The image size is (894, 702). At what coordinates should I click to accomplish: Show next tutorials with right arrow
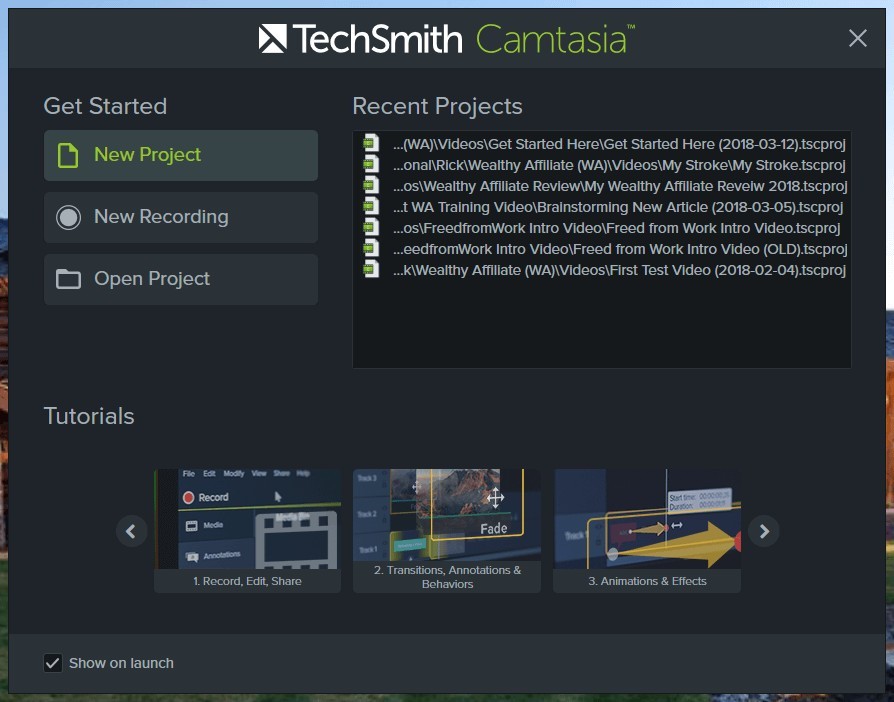click(x=763, y=531)
